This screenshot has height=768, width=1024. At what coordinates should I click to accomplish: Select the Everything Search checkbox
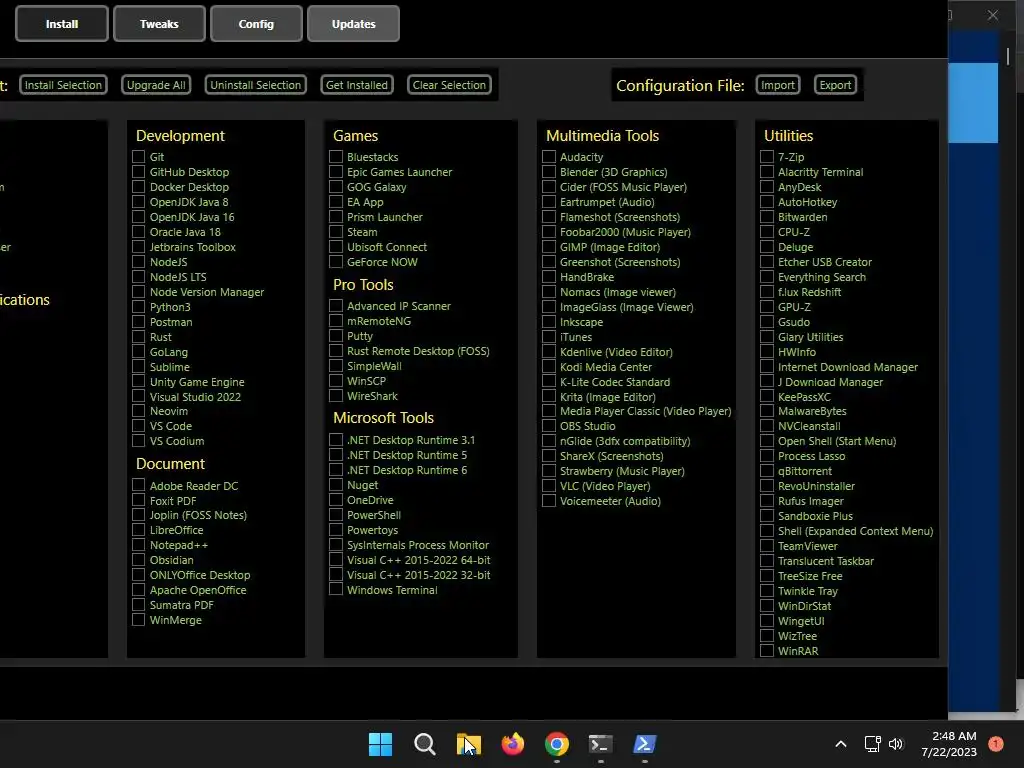[767, 277]
